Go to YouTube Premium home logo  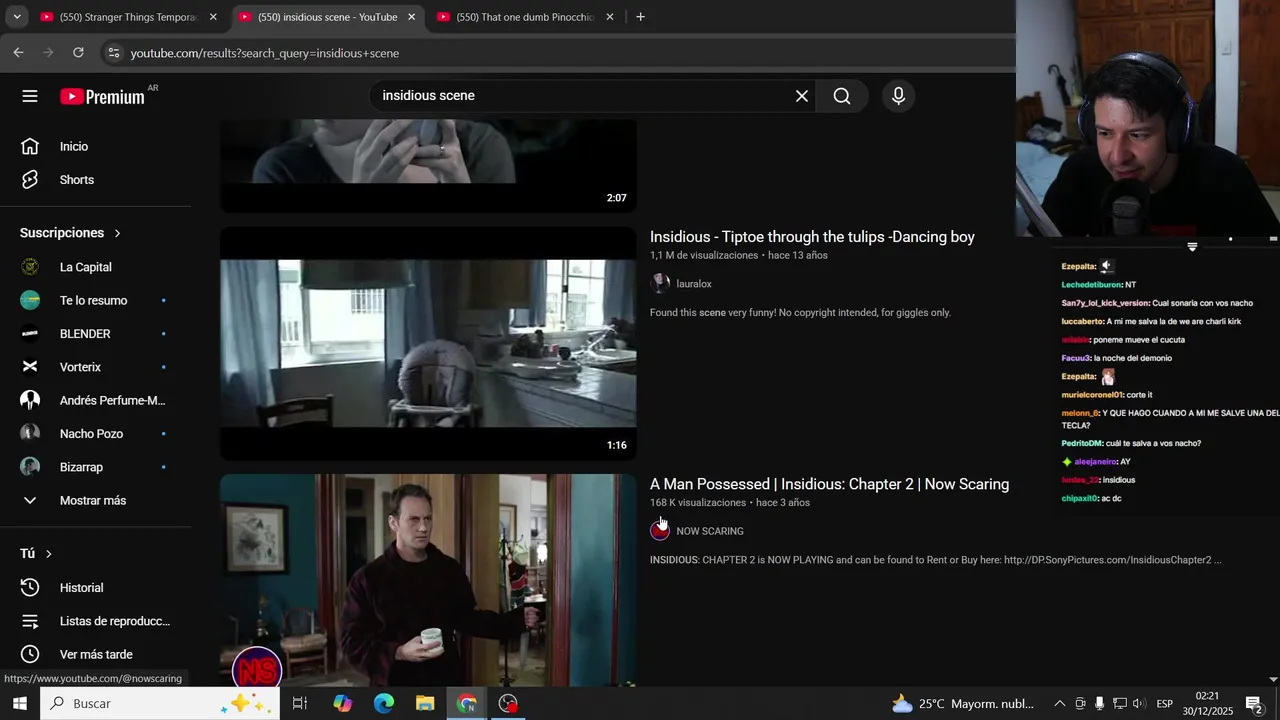coord(102,96)
